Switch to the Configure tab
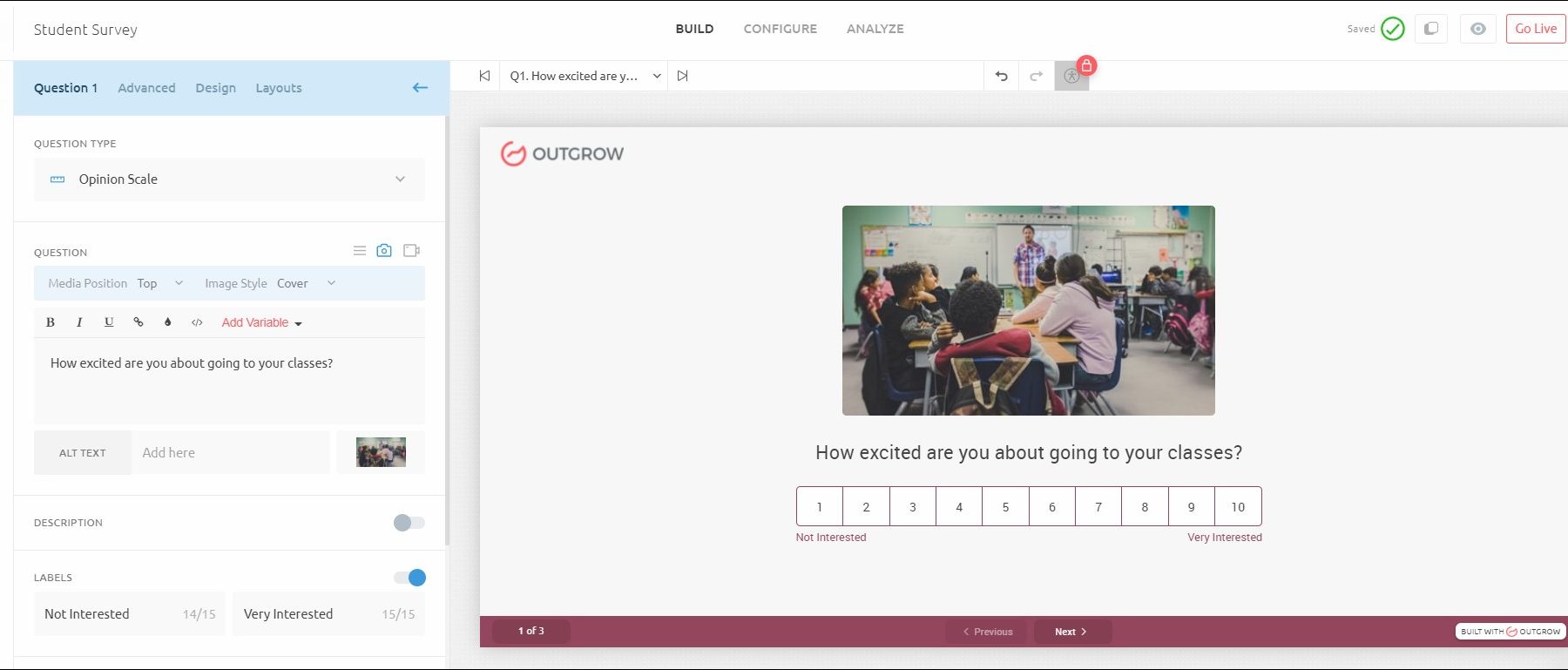This screenshot has width=1568, height=670. (x=780, y=29)
